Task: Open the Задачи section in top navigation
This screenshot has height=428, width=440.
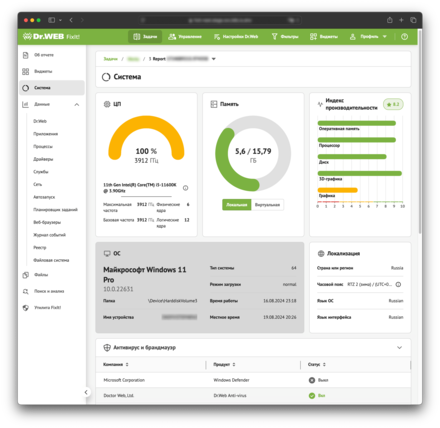Action: 145,37
